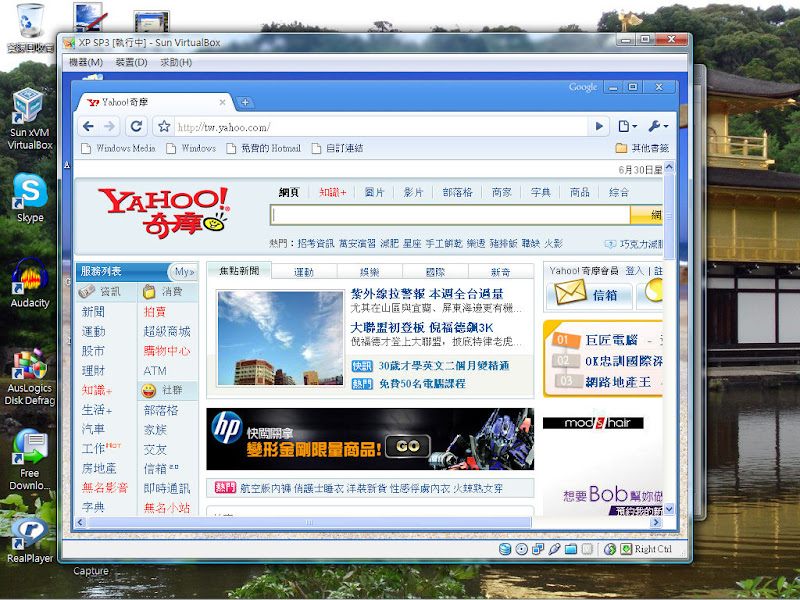The image size is (800, 600).
Task: Open Chrome page menu icon
Action: pos(628,126)
